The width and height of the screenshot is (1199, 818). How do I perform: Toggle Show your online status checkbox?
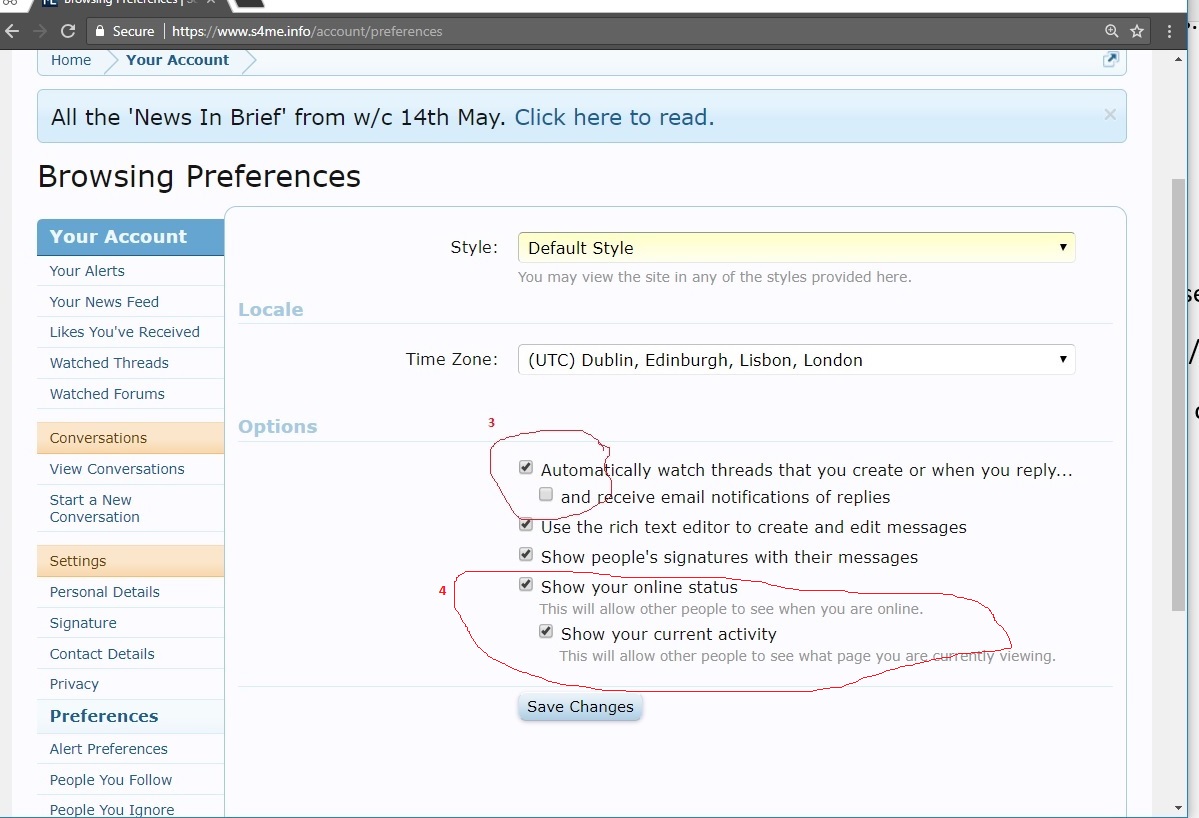coord(526,585)
